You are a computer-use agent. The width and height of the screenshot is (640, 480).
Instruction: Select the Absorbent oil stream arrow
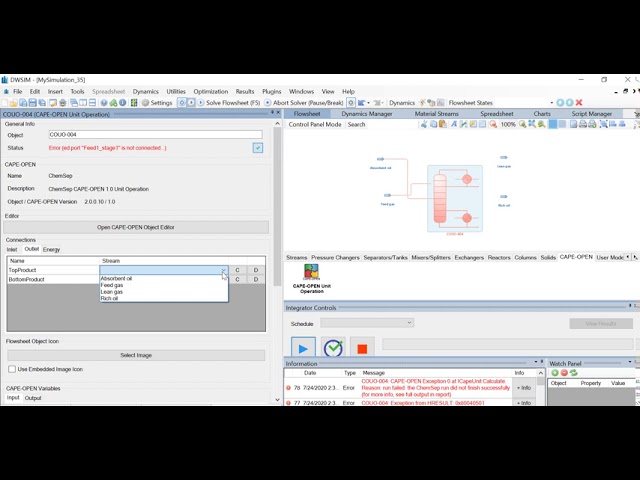(x=380, y=159)
